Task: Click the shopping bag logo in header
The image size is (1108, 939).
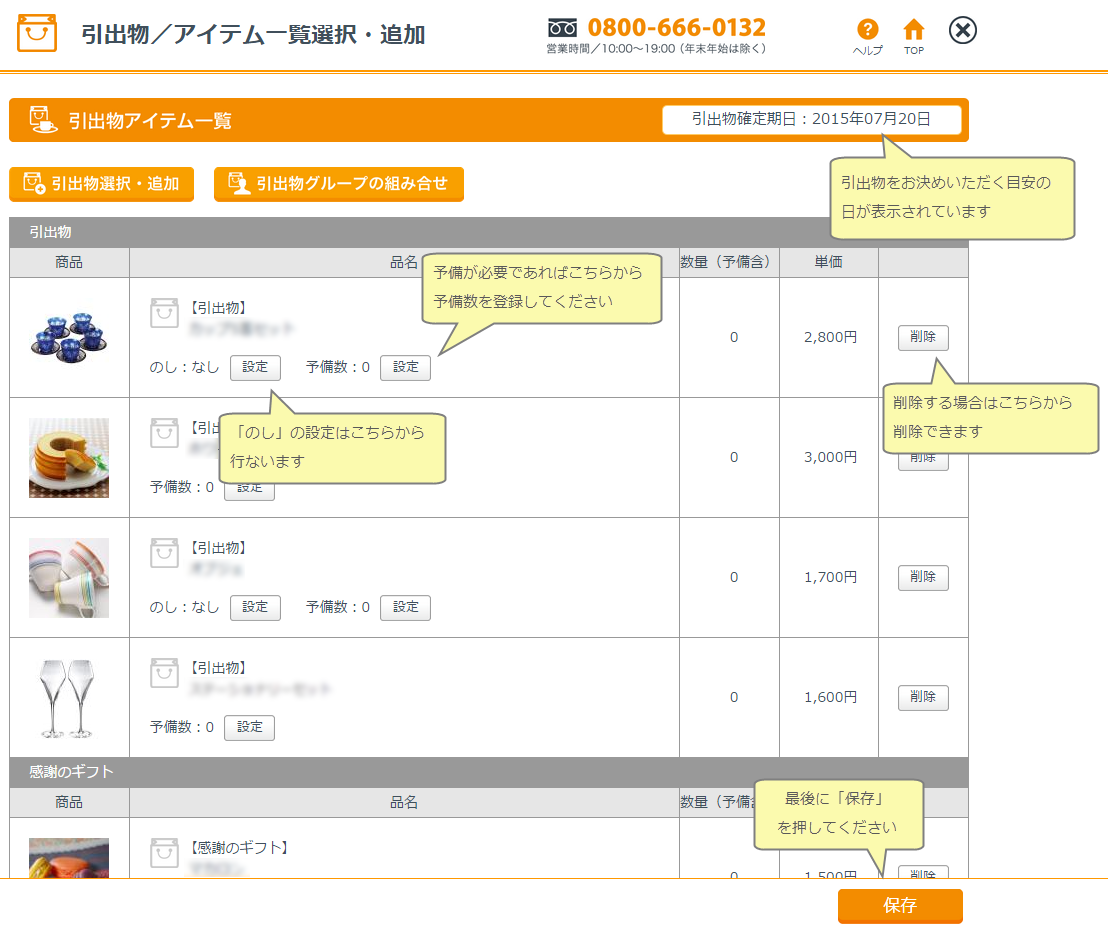Action: pos(37,35)
